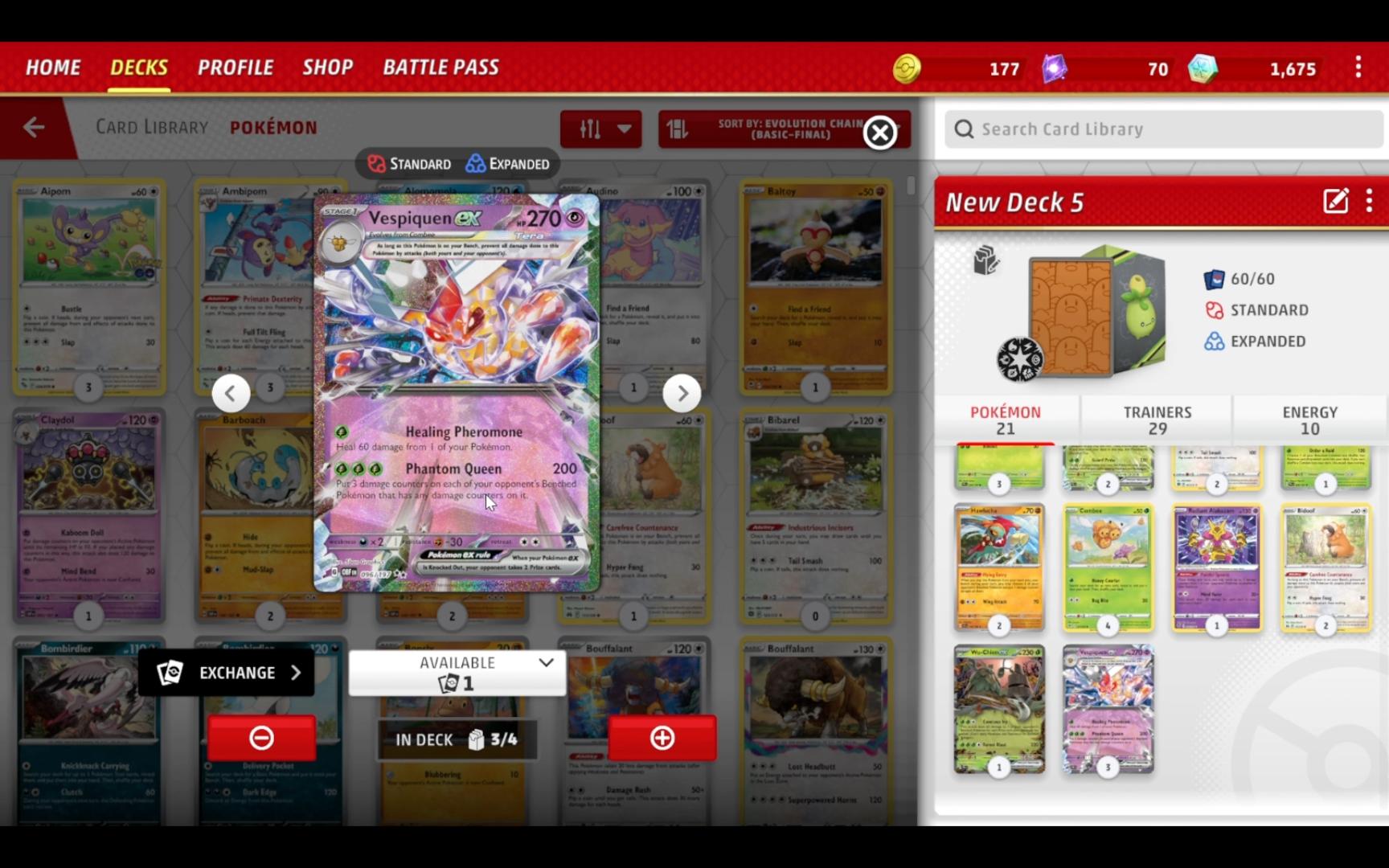Click the crystal gems currency icon
Viewport: 1389px width, 868px height.
pyautogui.click(x=1203, y=69)
